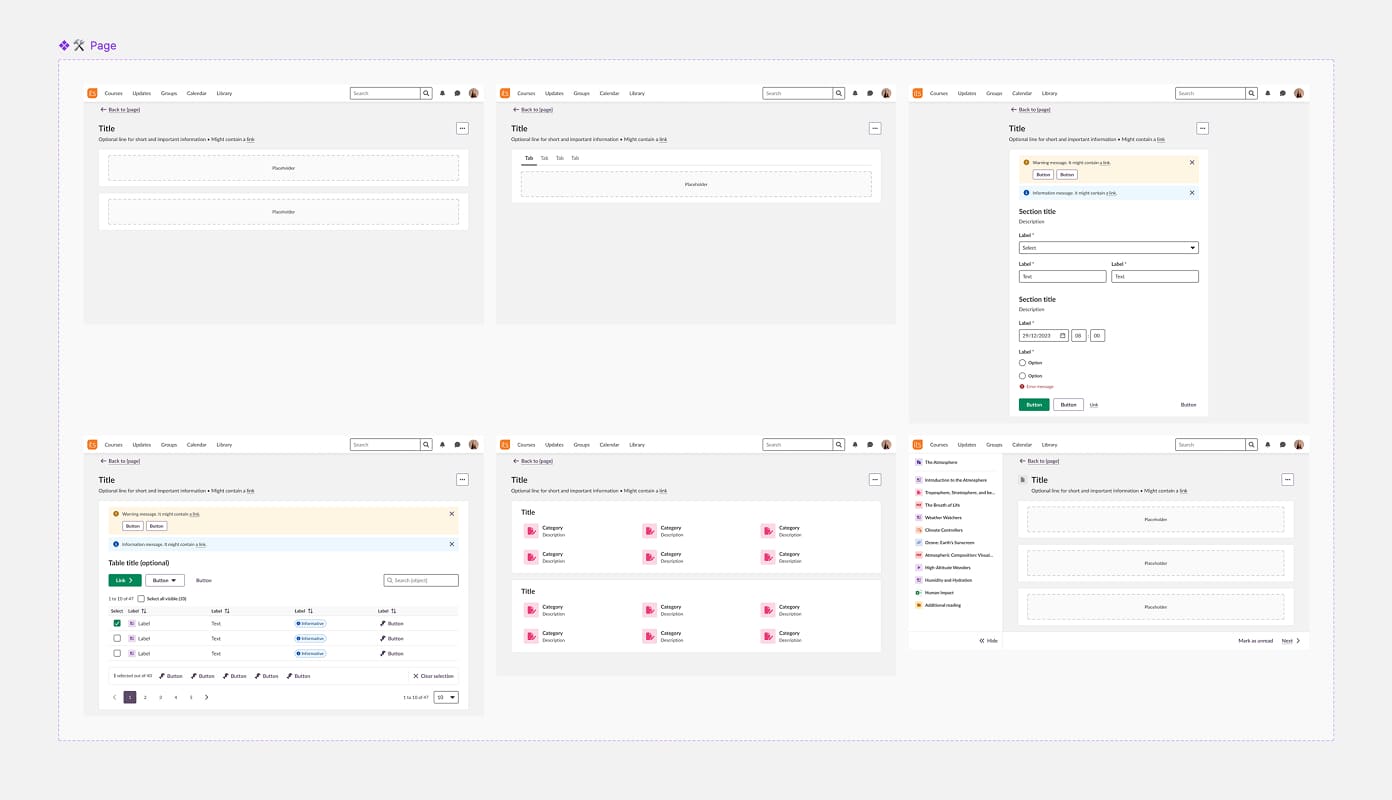Click the Human Impact sidebar item icon
This screenshot has width=1392, height=800.
(919, 593)
